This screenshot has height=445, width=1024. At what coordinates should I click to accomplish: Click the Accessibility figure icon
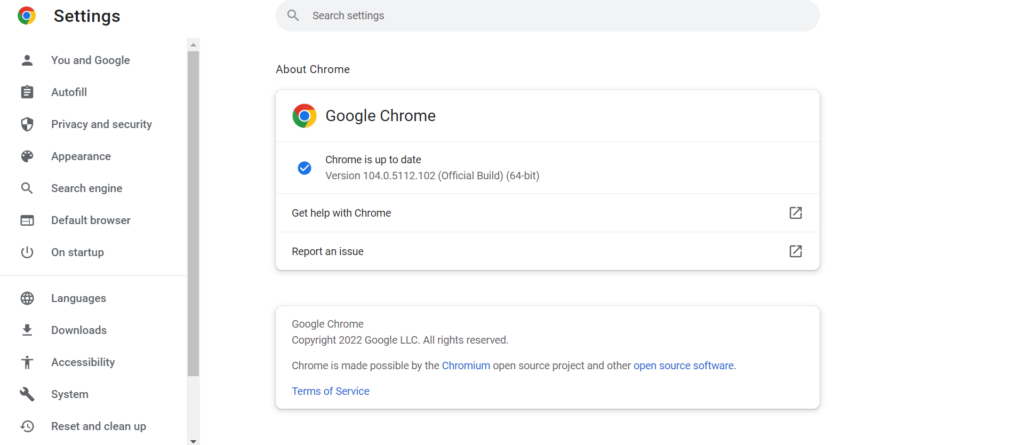(27, 362)
